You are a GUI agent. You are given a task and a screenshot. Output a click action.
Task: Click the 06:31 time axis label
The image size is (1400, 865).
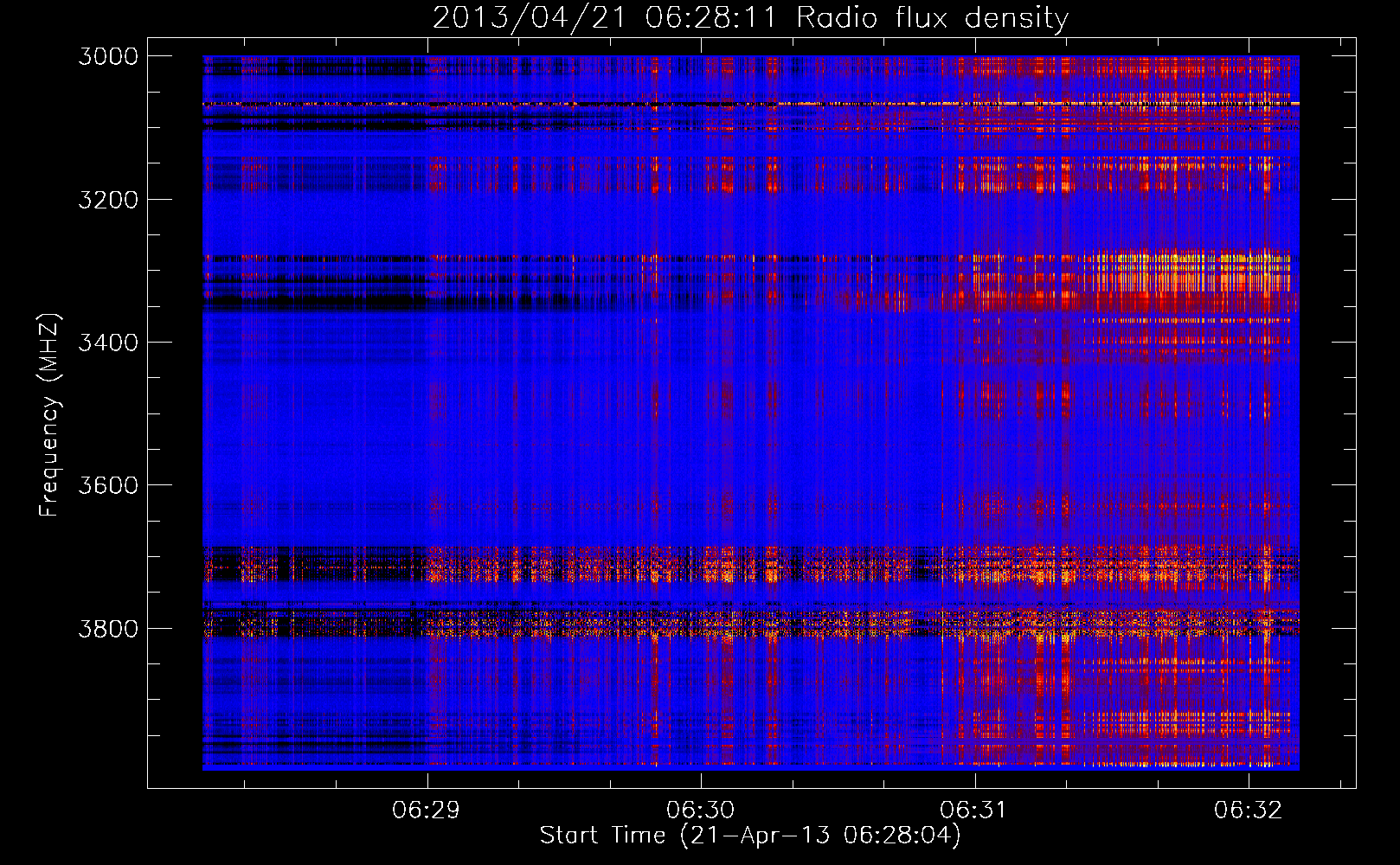pyautogui.click(x=974, y=811)
